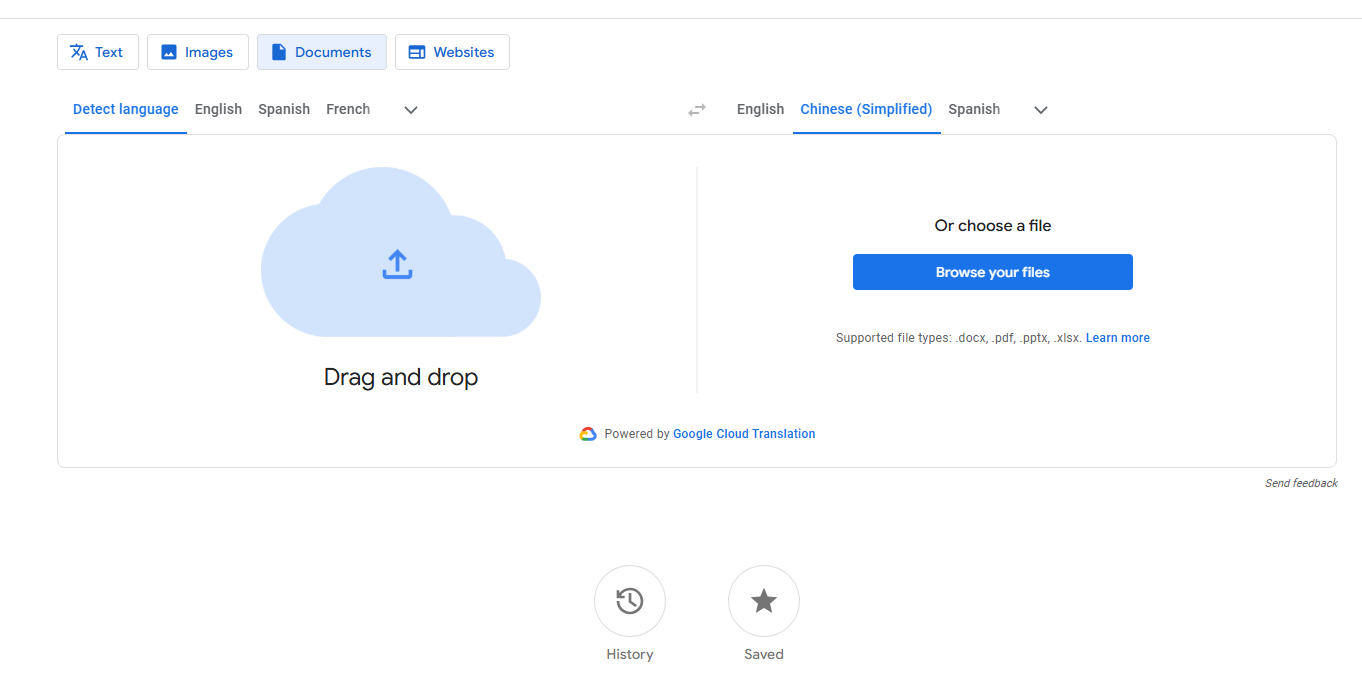The height and width of the screenshot is (675, 1362).
Task: Open Saved translations star icon
Action: 763,601
